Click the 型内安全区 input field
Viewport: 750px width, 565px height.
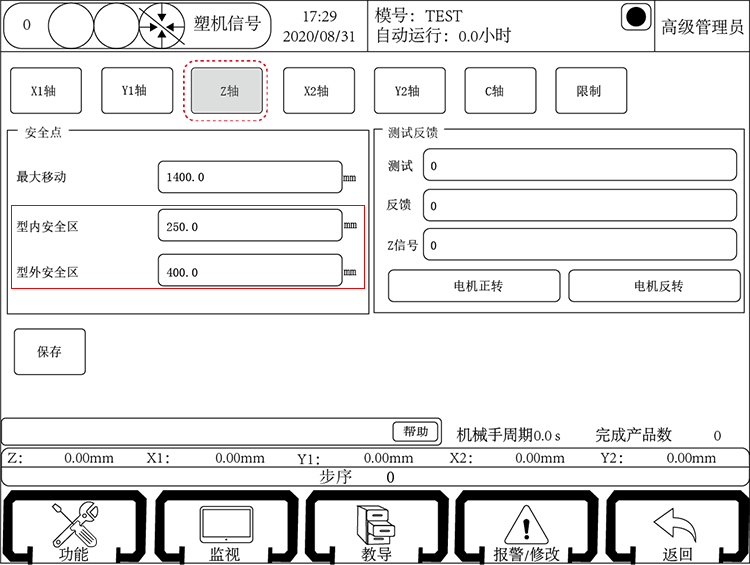(x=249, y=226)
